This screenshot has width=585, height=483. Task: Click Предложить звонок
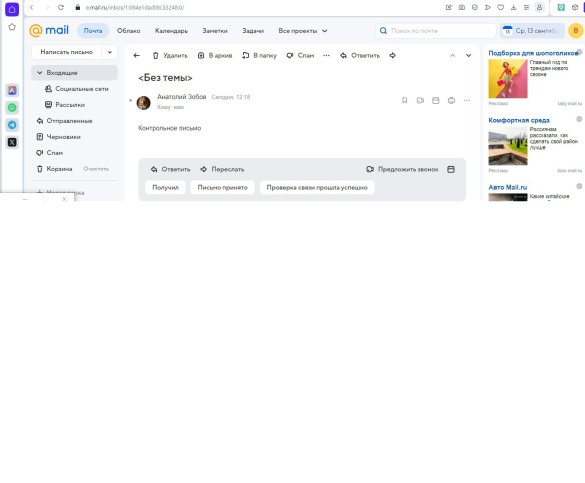[402, 169]
